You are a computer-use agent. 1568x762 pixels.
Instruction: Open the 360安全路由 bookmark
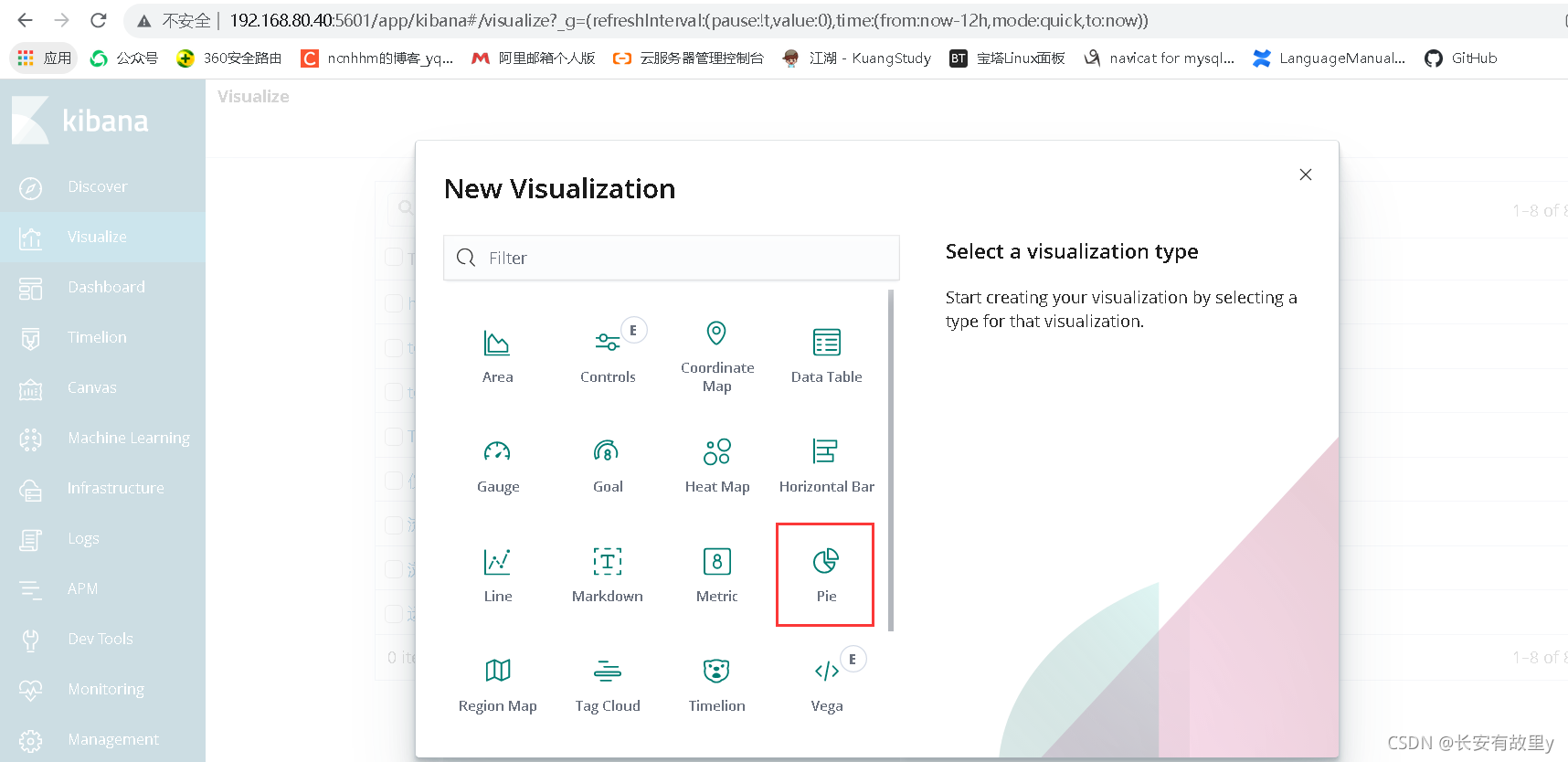coord(229,58)
